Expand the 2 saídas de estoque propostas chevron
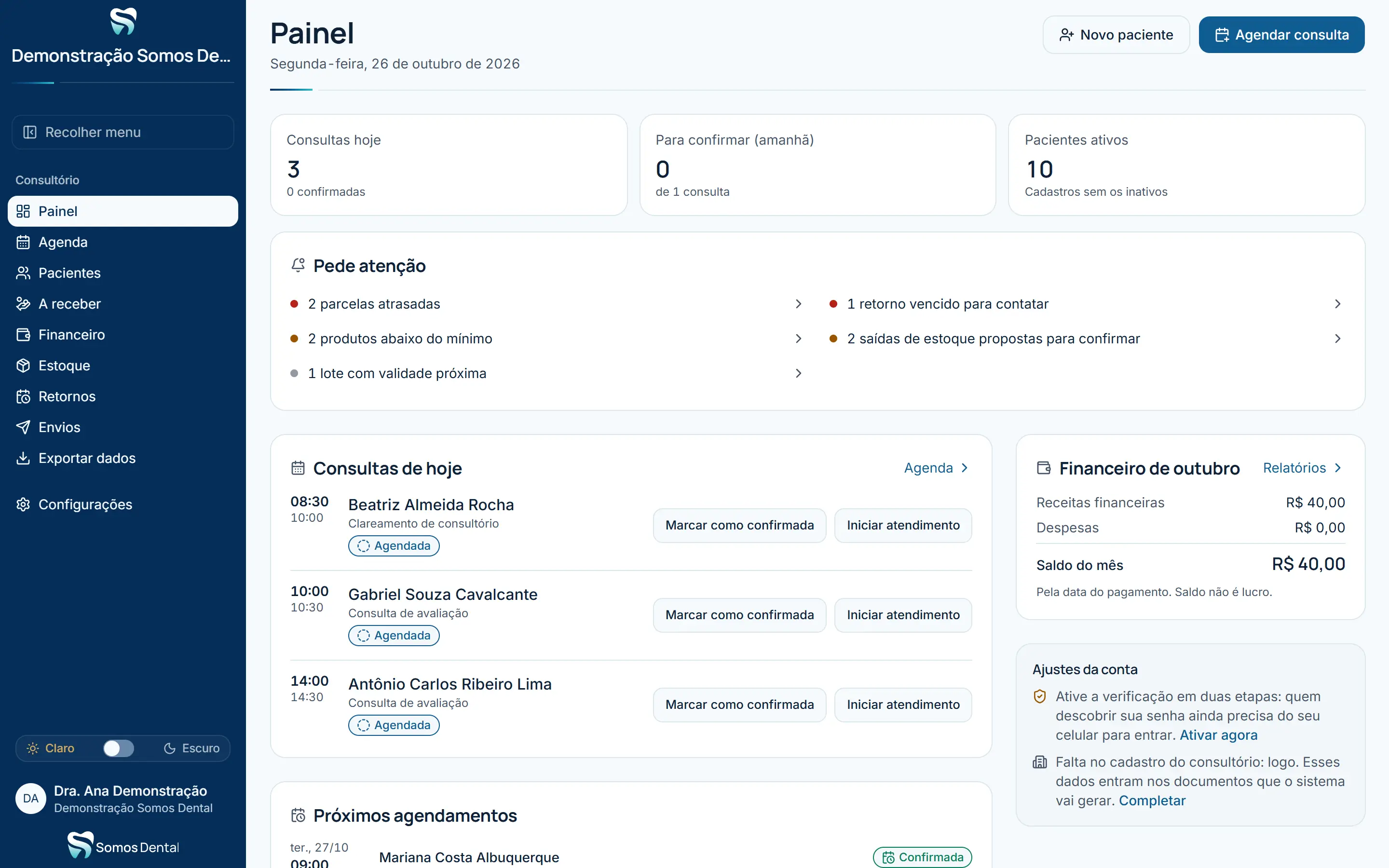 pos(1337,339)
